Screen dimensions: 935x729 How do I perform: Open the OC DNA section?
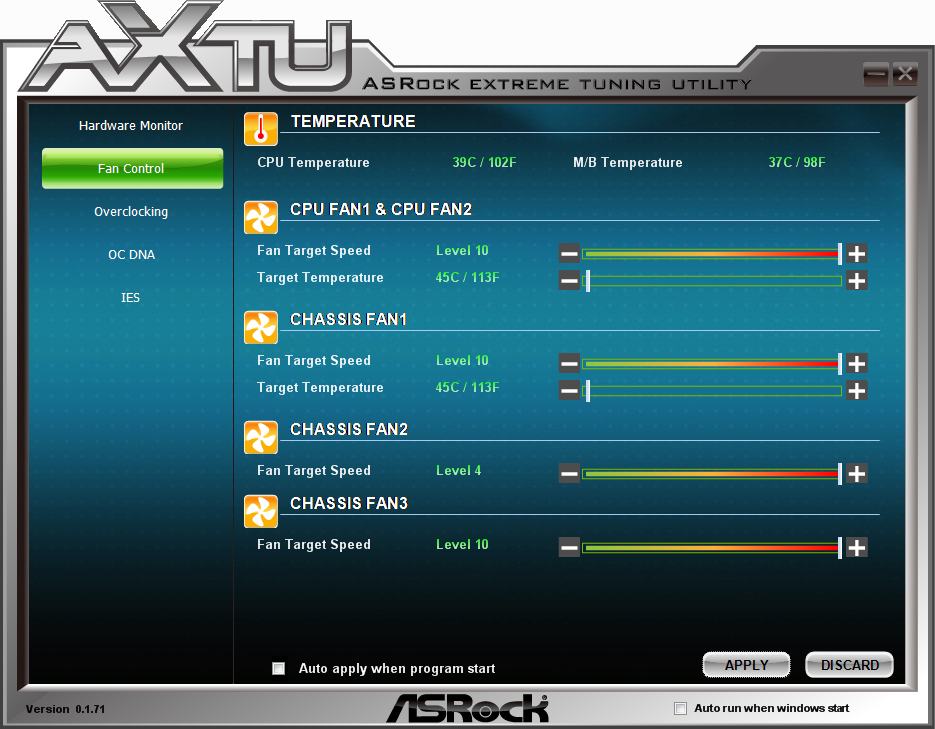[x=132, y=255]
